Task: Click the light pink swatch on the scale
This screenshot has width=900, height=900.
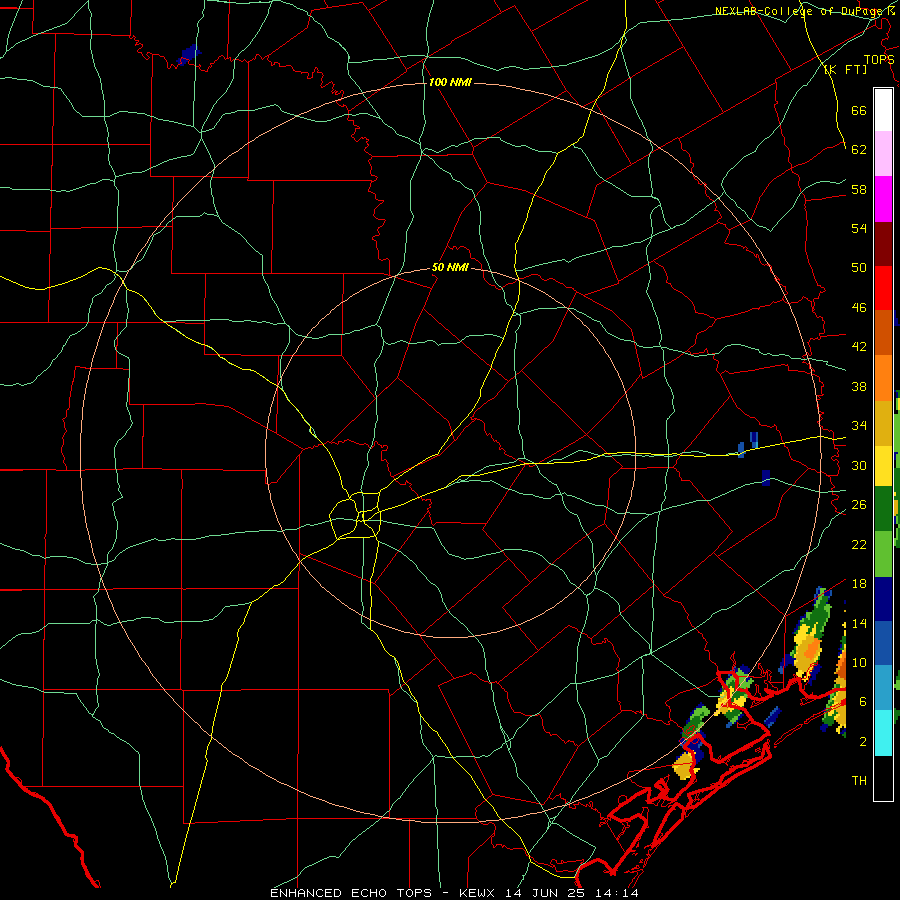Action: tap(883, 153)
